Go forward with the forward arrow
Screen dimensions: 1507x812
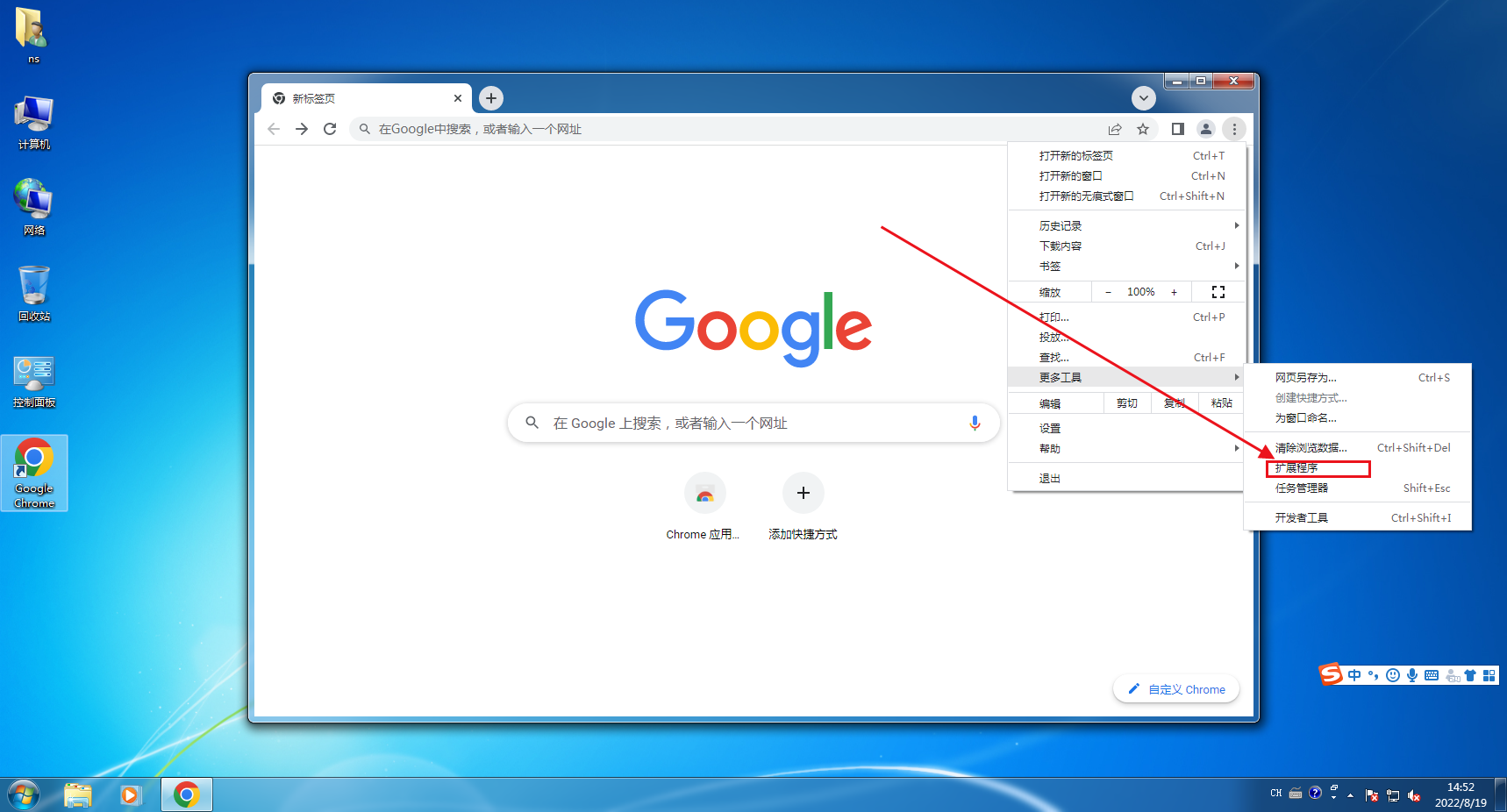[302, 129]
